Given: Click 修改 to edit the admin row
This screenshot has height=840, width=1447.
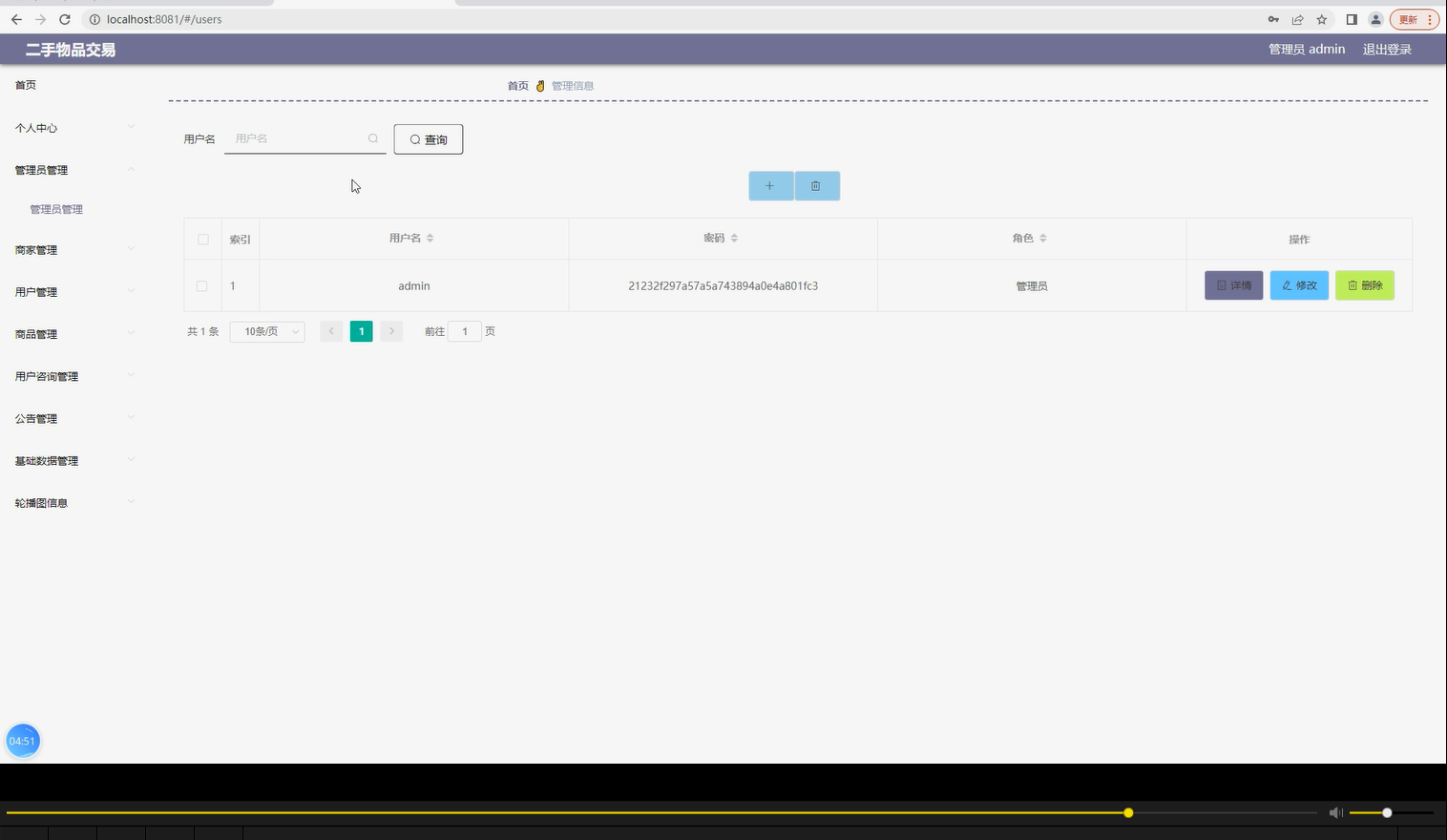Looking at the screenshot, I should [1299, 285].
